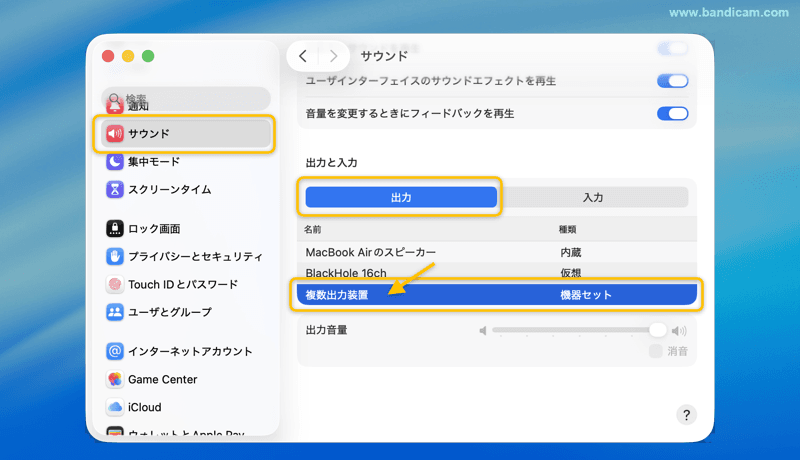Open Privacy & Security (プライバシーとセキュリティ)
This screenshot has height=460, width=800.
pos(184,257)
